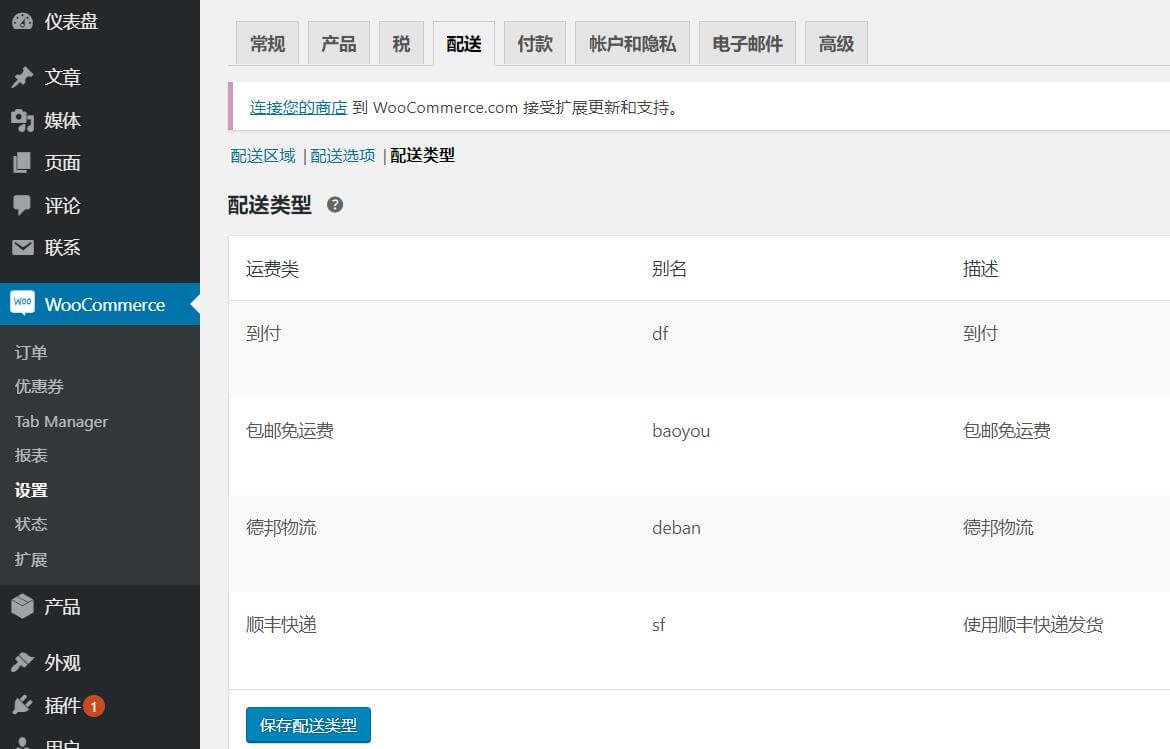The height and width of the screenshot is (749, 1170).
Task: Click the 页面 pages icon
Action: [x=22, y=163]
